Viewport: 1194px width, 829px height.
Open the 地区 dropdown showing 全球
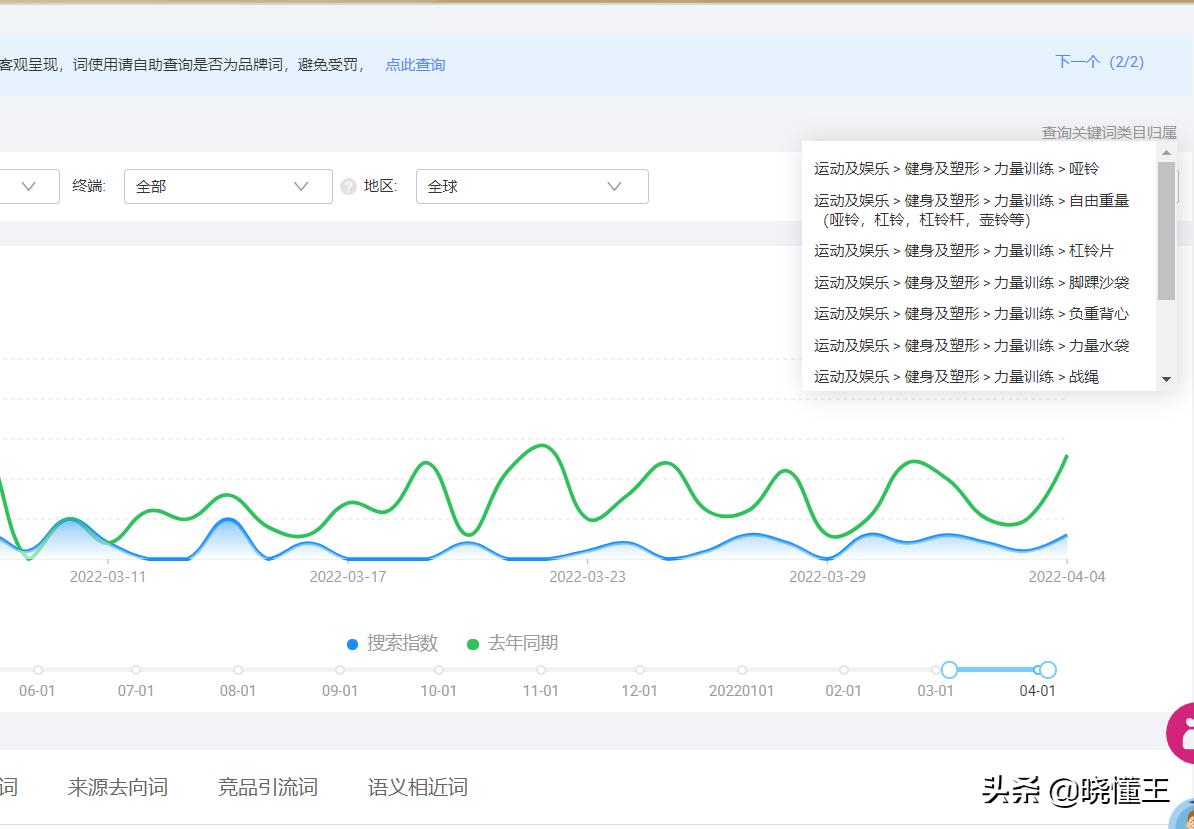click(532, 186)
